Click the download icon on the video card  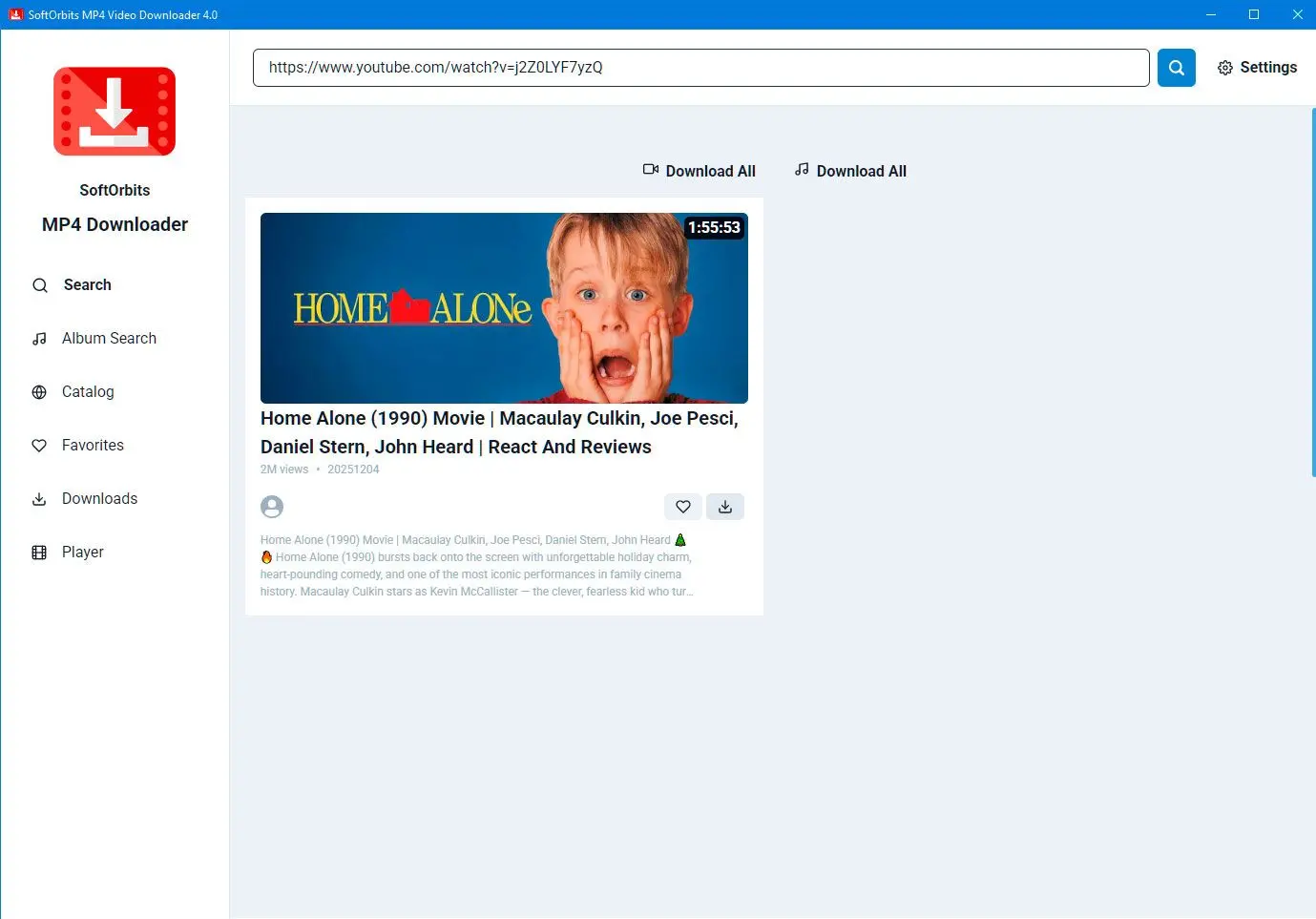coord(725,507)
